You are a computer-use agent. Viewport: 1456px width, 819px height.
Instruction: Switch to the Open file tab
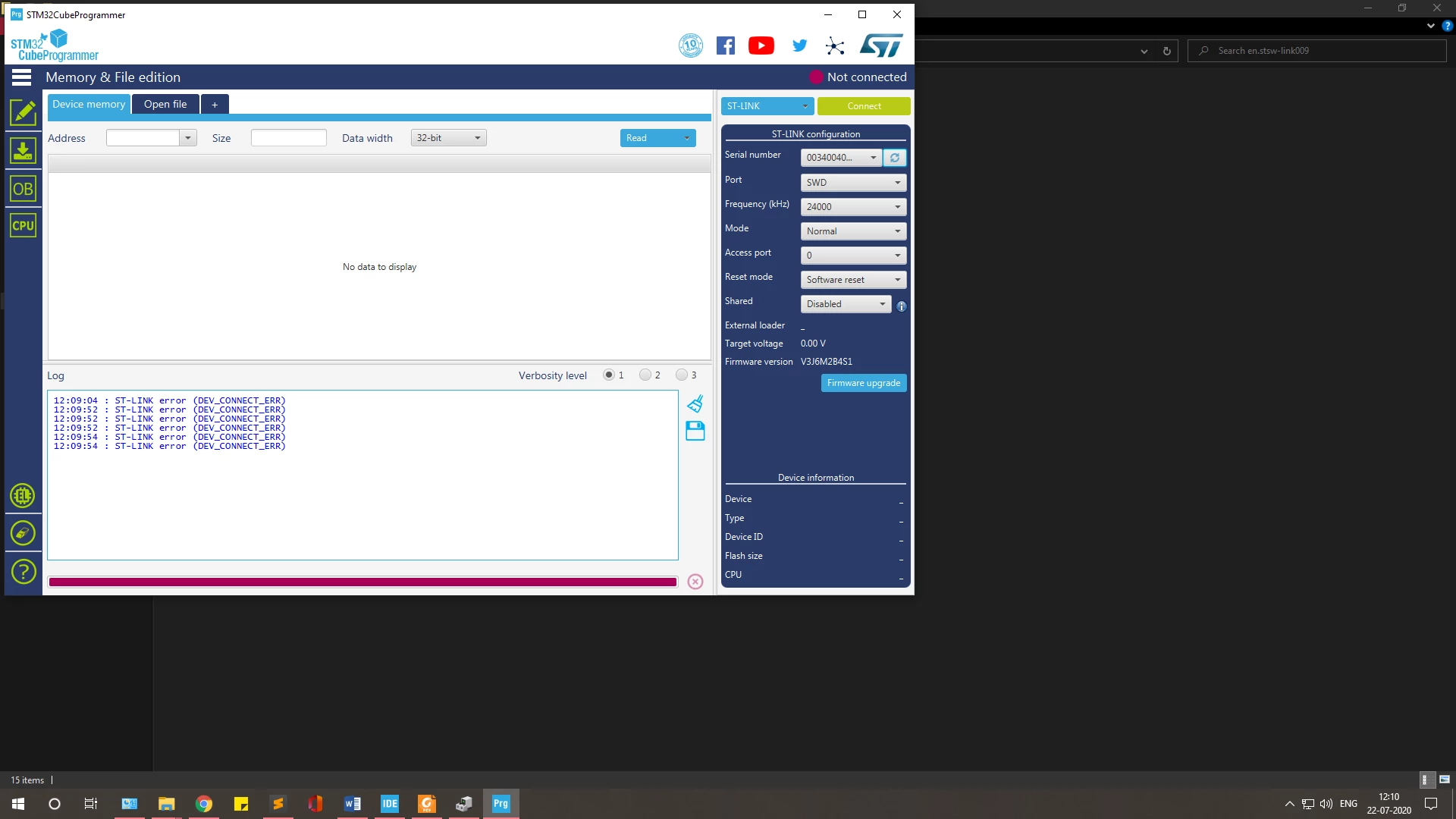[165, 105]
